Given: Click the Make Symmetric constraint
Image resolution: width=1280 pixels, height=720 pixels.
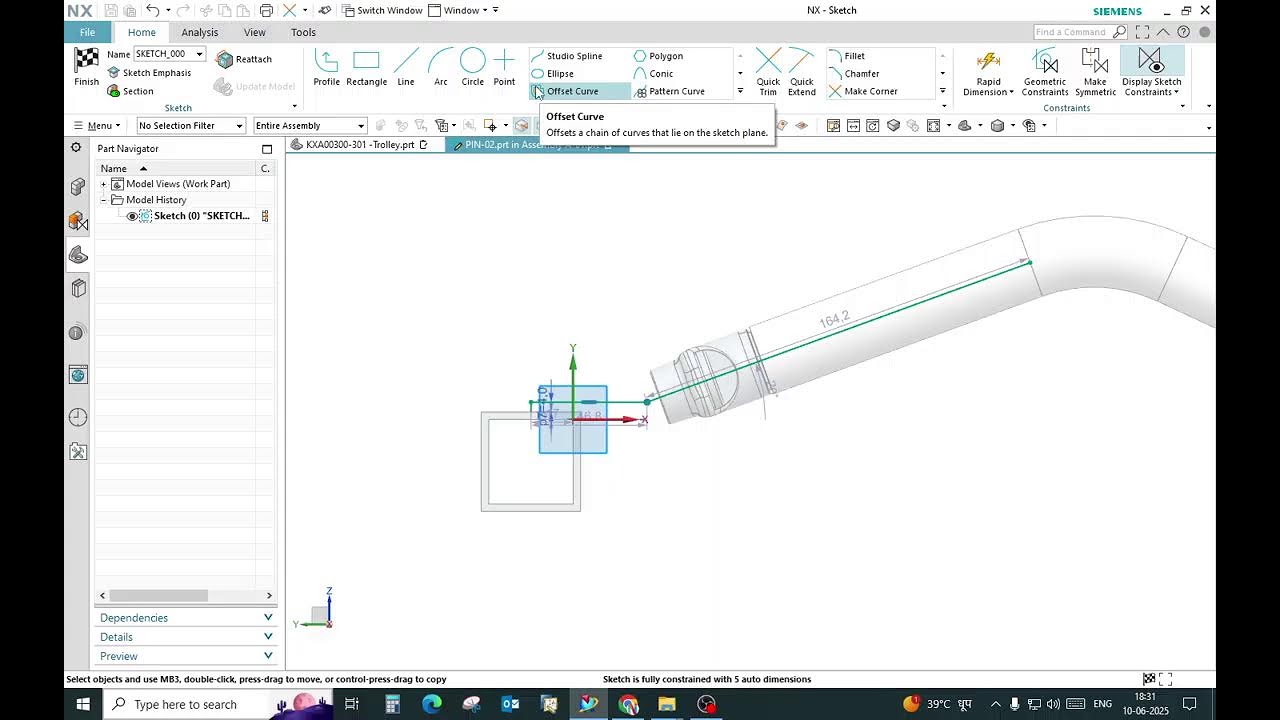Looking at the screenshot, I should tap(1095, 72).
